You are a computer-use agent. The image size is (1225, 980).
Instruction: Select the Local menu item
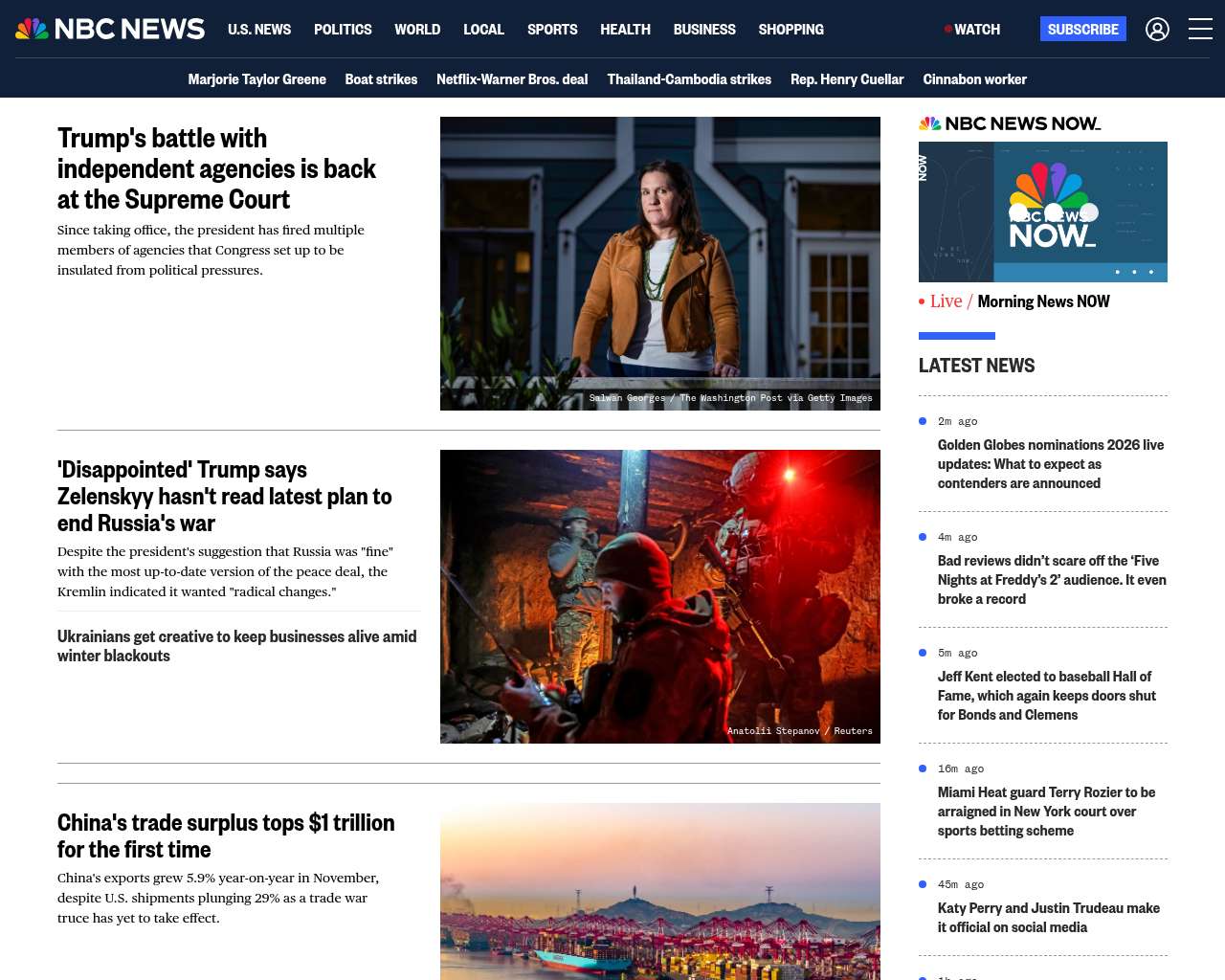tap(483, 30)
